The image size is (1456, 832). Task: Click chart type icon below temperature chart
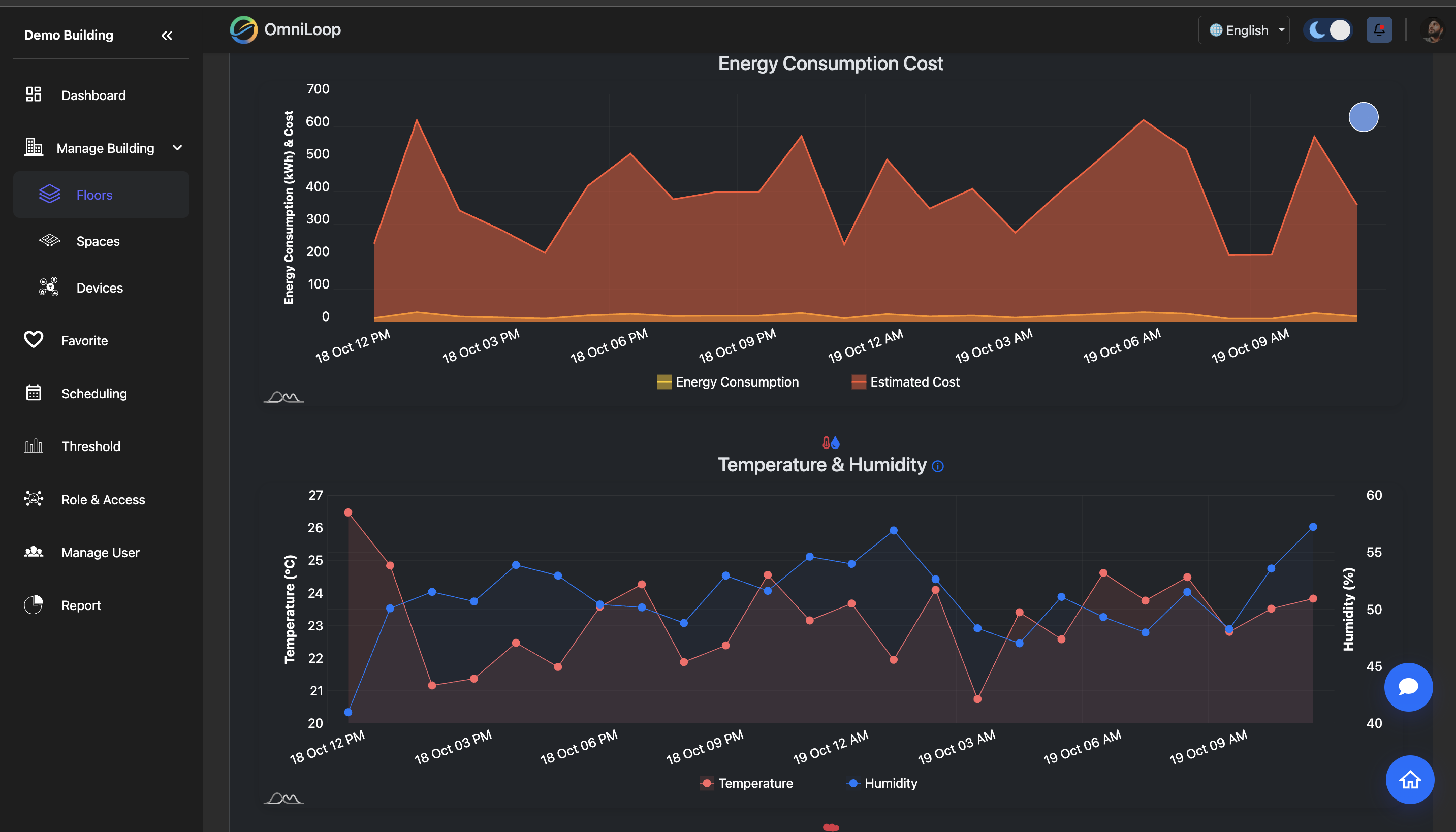[283, 797]
